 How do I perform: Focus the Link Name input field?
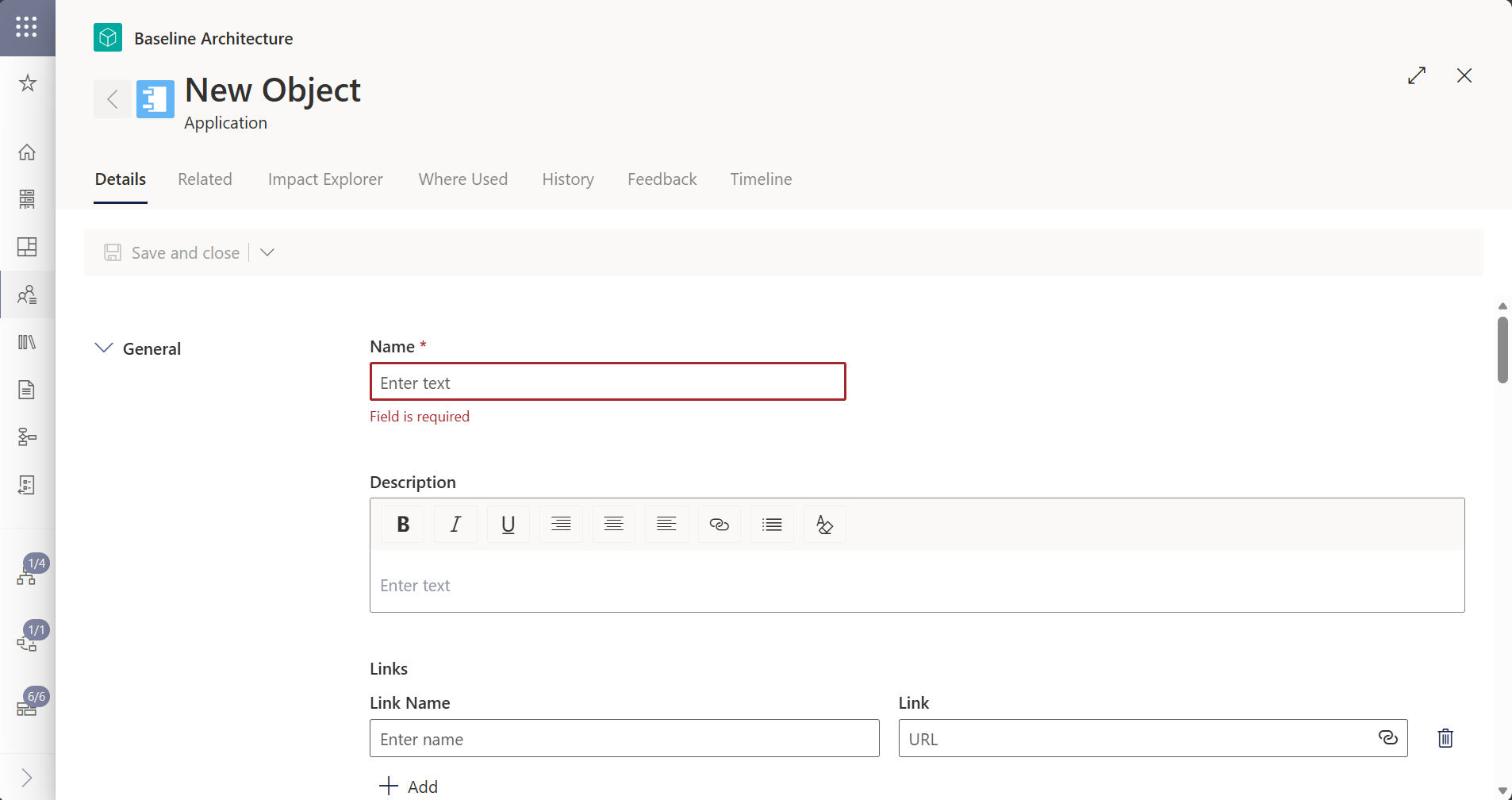tap(624, 738)
